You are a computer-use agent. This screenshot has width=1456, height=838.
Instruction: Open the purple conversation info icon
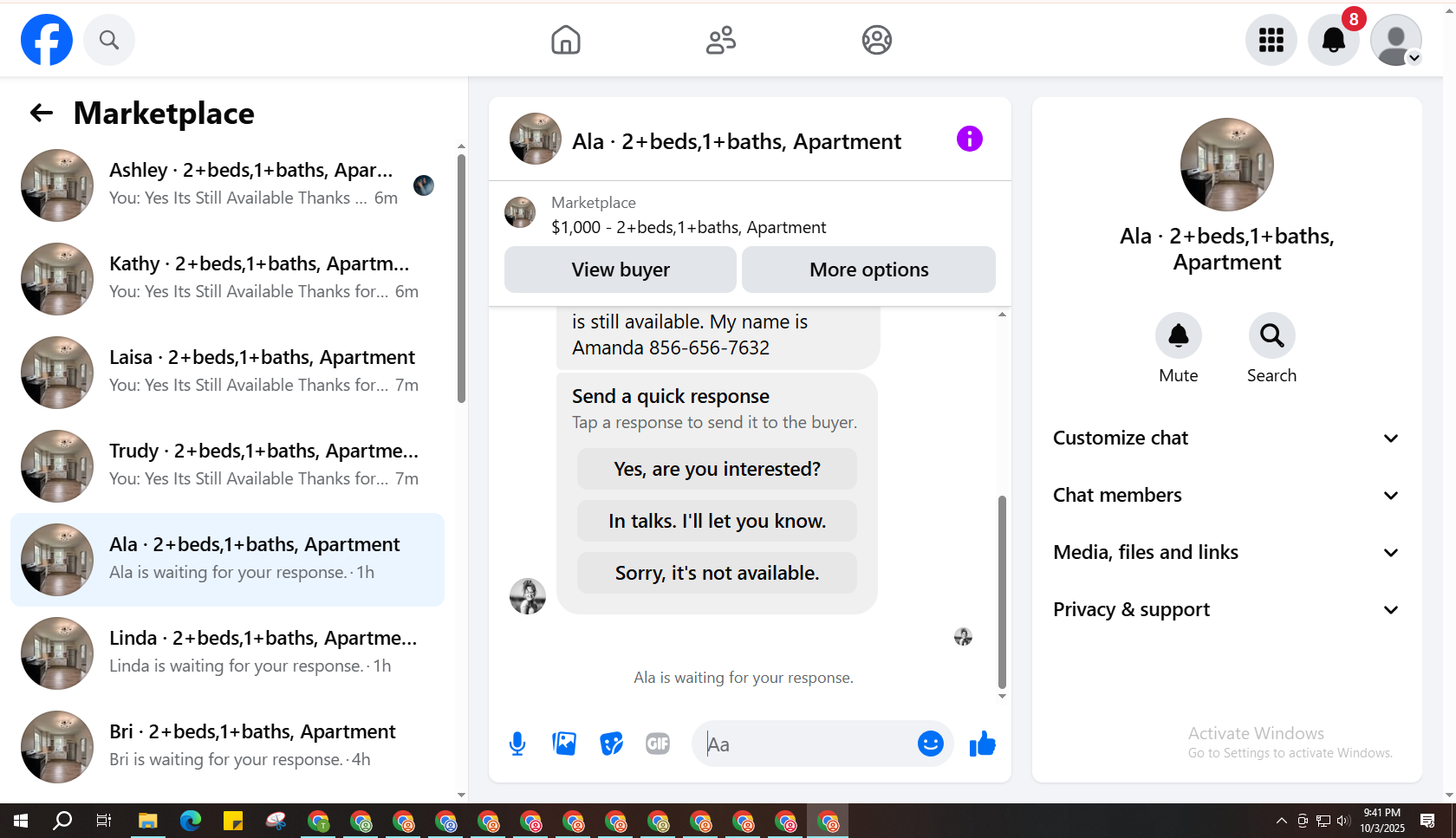click(970, 139)
